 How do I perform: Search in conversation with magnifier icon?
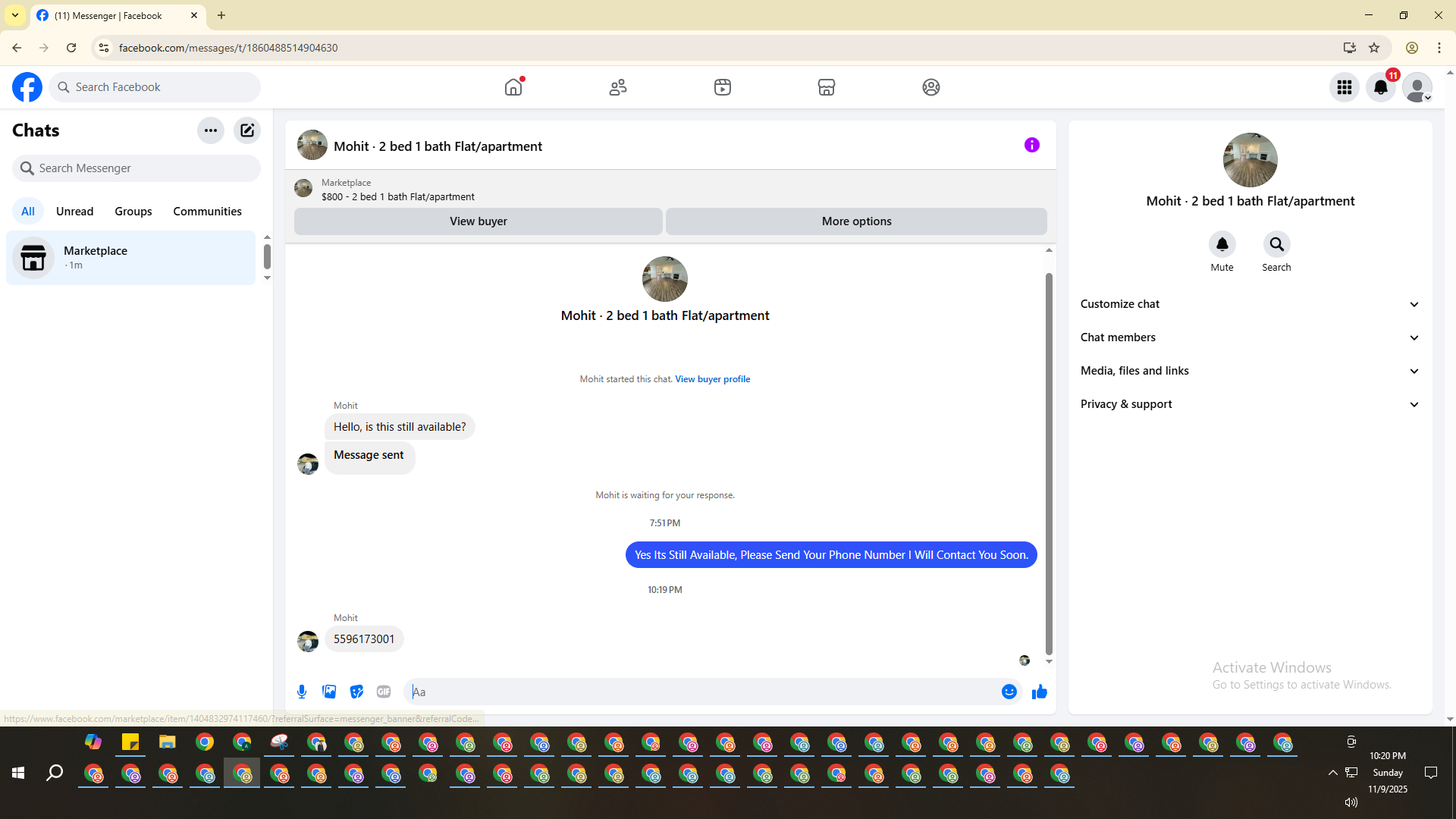point(1277,244)
